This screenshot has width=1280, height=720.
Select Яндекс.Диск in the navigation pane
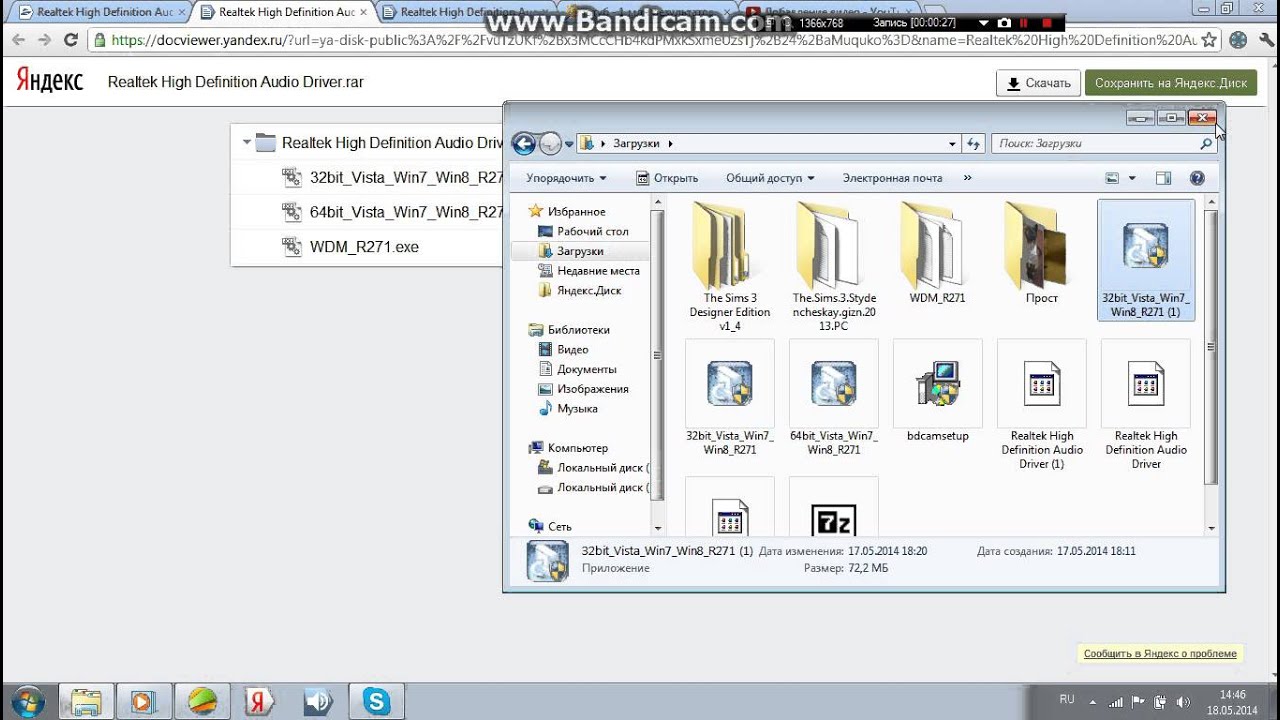[x=579, y=291]
